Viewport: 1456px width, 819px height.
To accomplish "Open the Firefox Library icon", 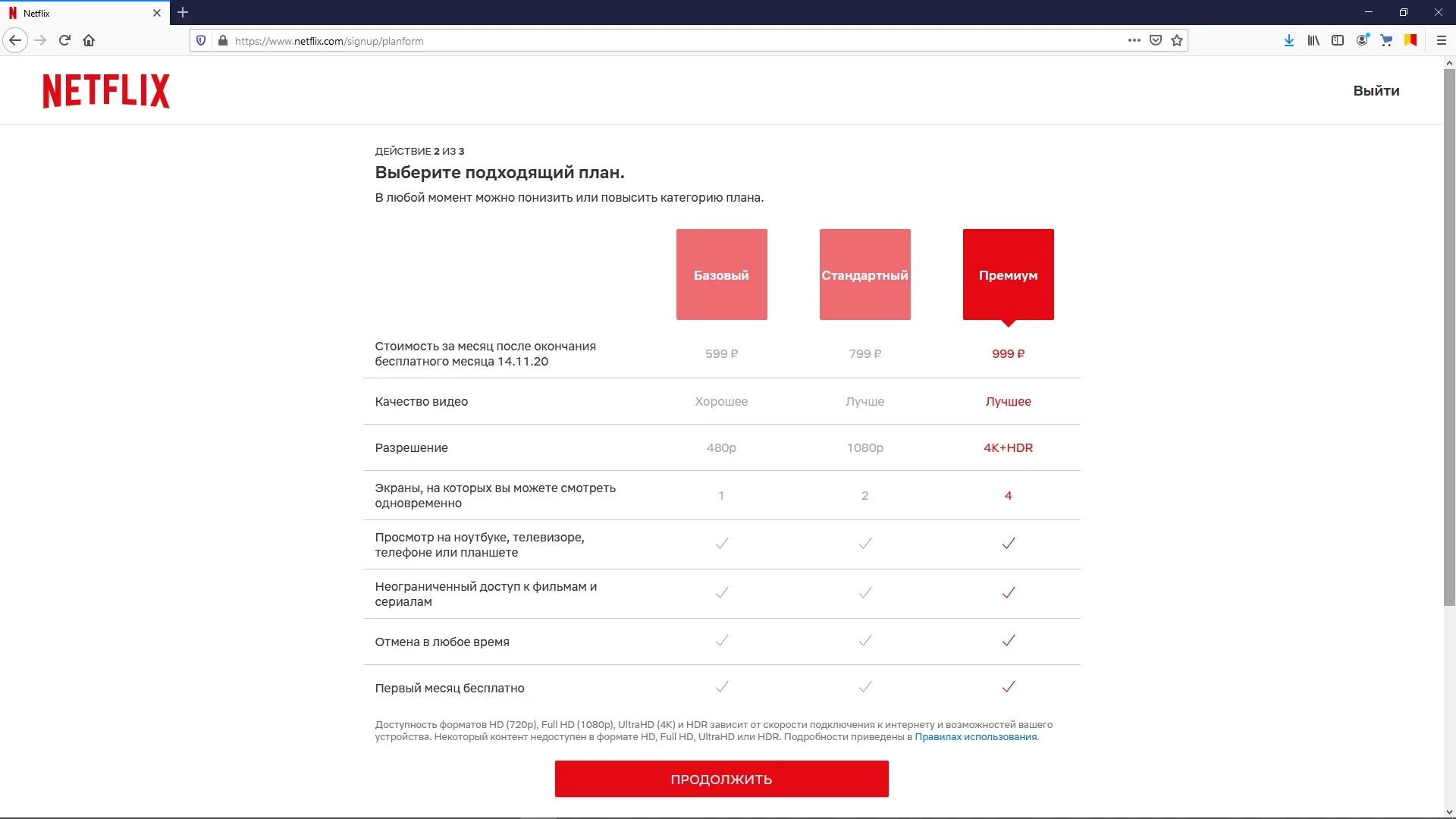I will coord(1313,41).
